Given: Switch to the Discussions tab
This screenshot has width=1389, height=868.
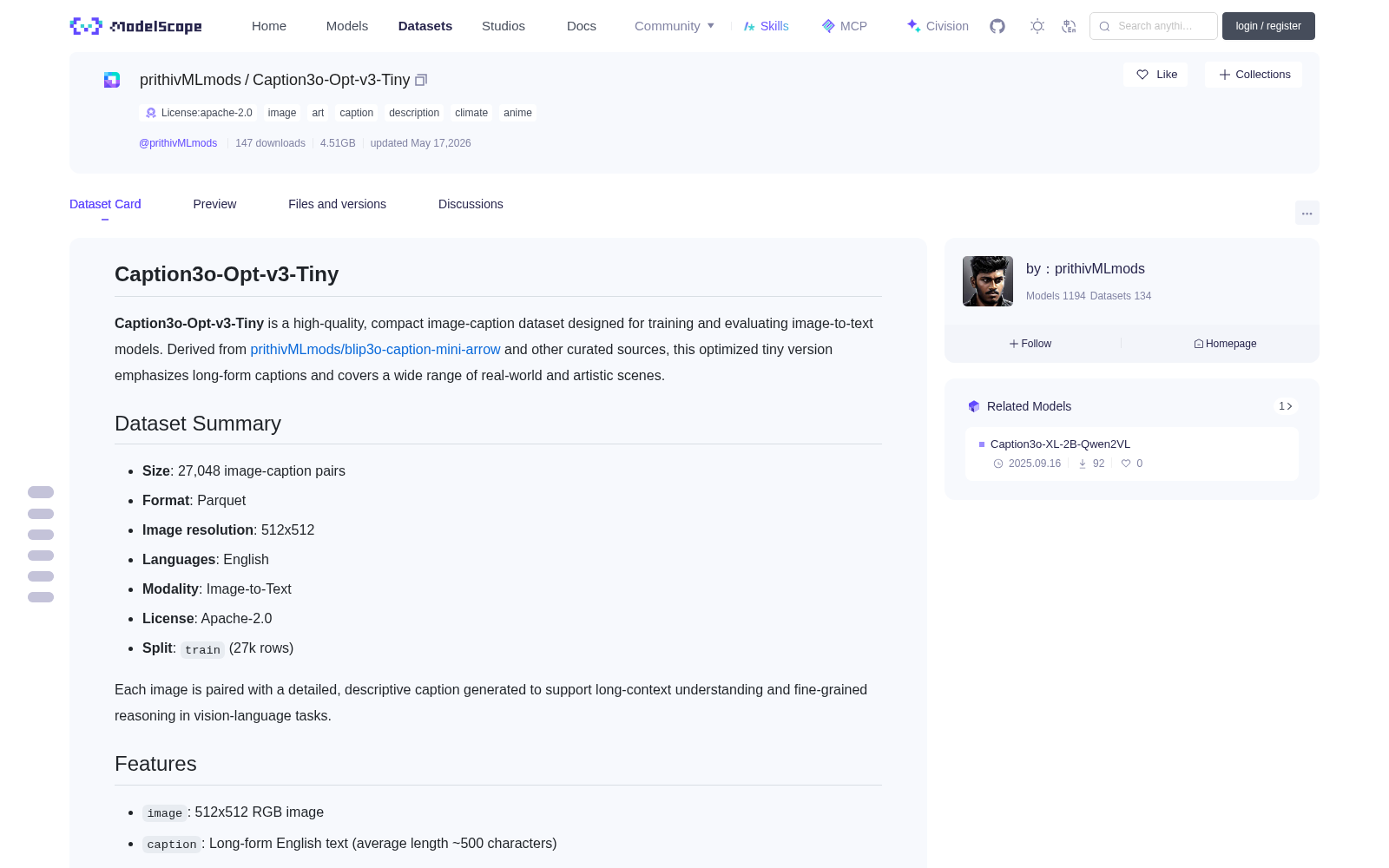Looking at the screenshot, I should click(x=471, y=204).
